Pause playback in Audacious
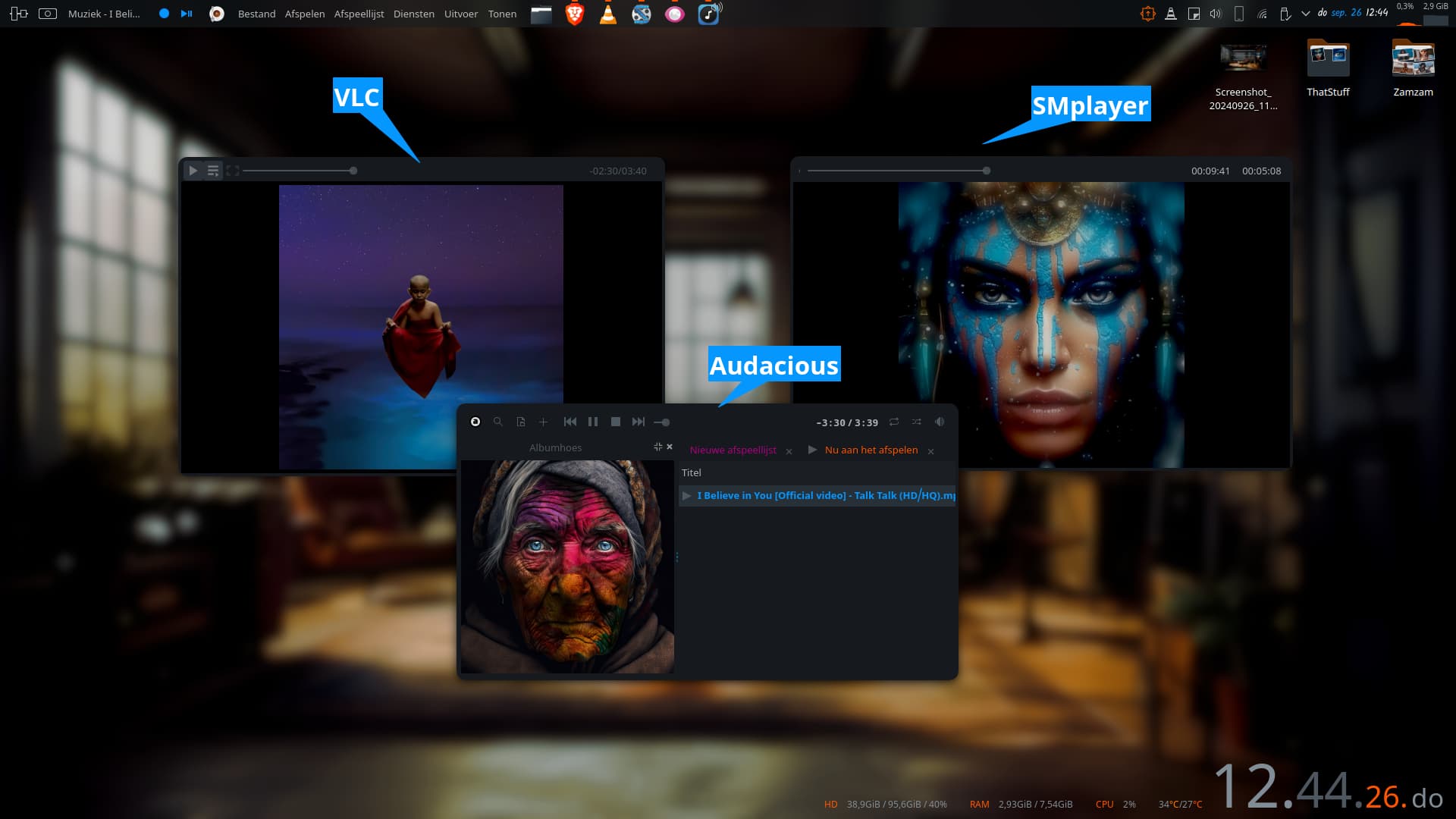The width and height of the screenshot is (1456, 819). coord(593,422)
